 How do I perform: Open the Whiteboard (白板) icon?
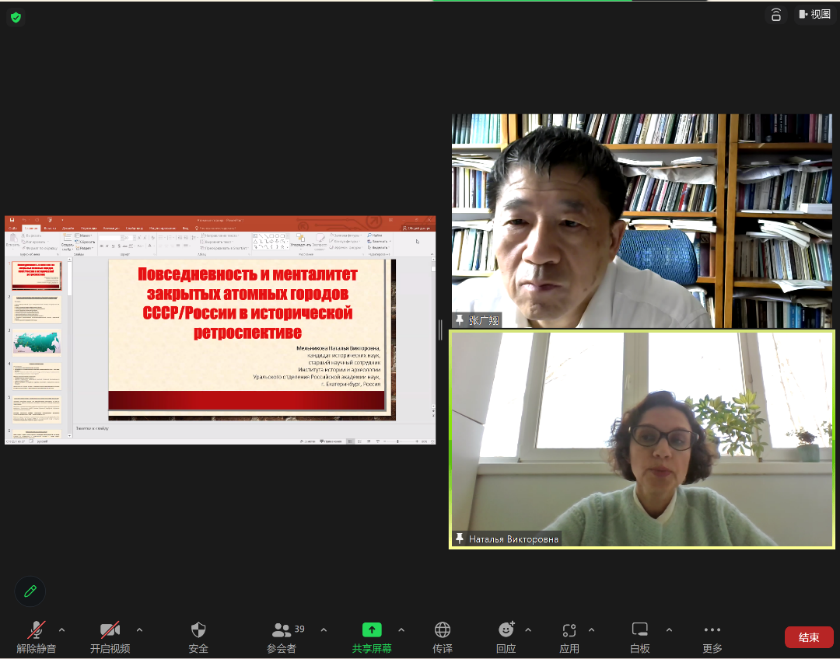click(640, 636)
